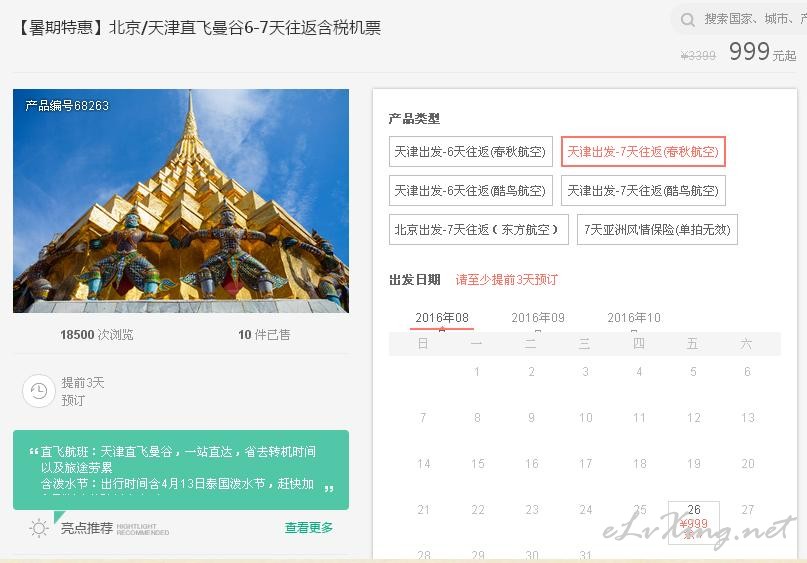Select 天津出发-7天往返(春秋航空) option
Screen dimensions: 807x563
[643, 152]
